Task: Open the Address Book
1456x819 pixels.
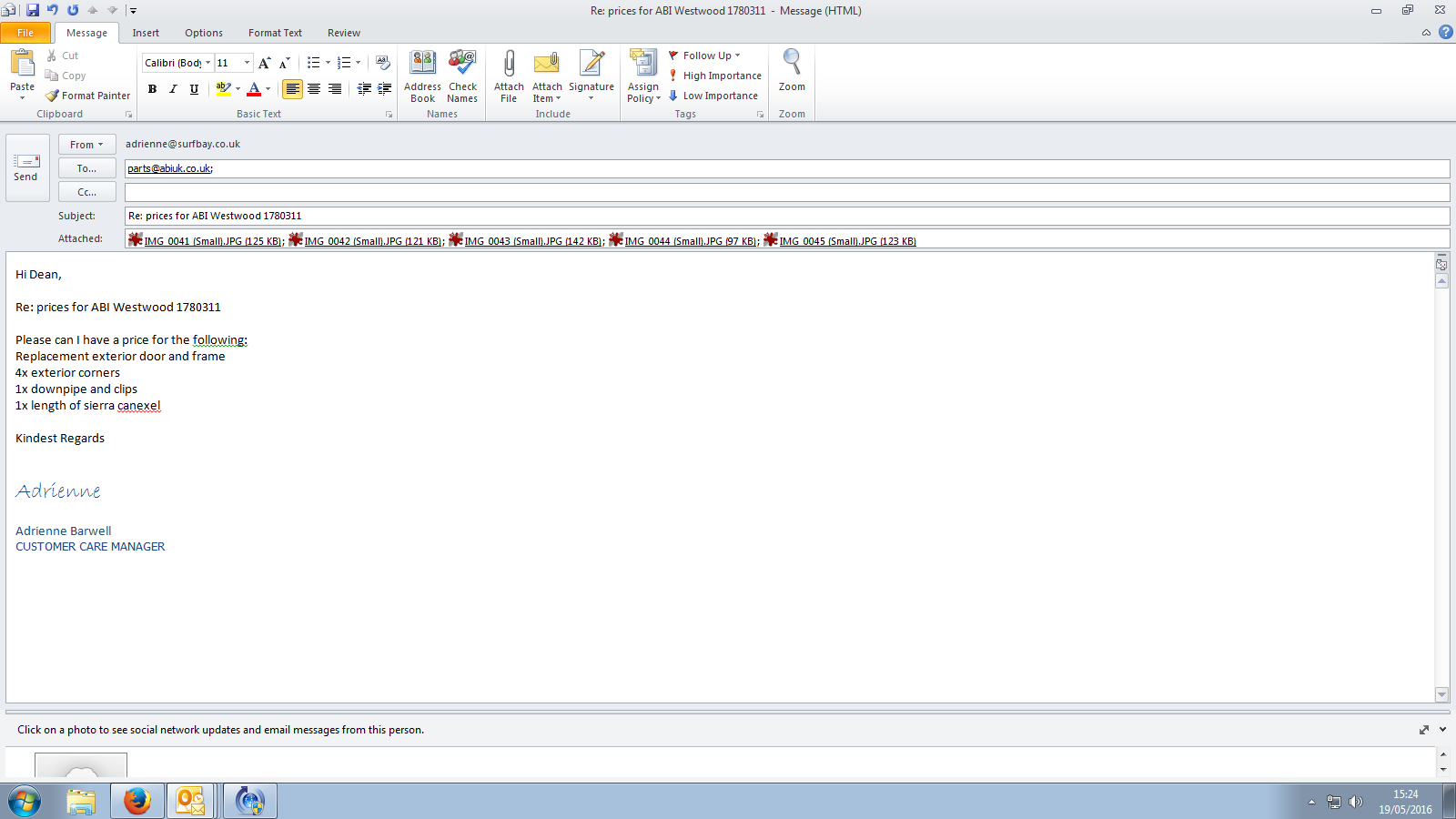Action: (422, 76)
